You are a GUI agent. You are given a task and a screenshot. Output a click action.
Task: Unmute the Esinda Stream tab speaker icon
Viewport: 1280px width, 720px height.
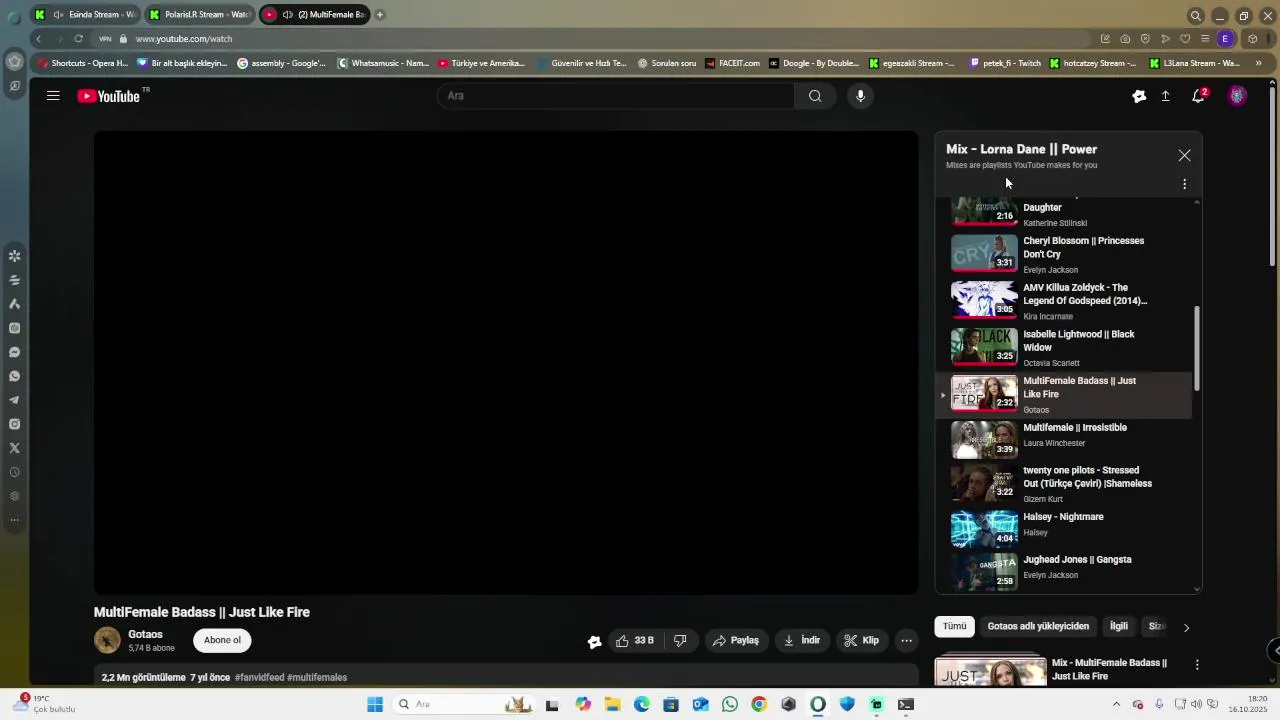58,15
